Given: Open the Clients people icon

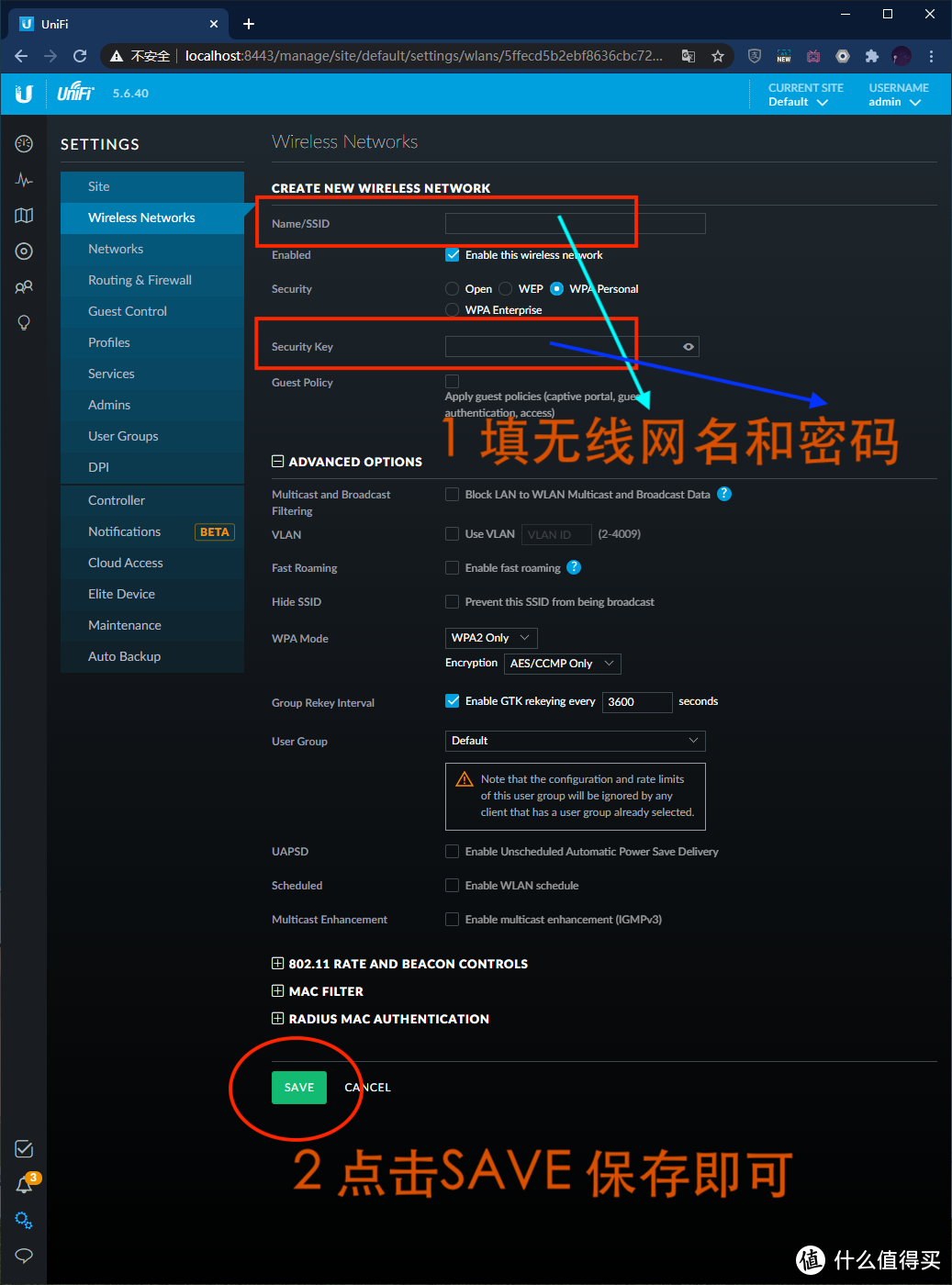Looking at the screenshot, I should (x=24, y=287).
